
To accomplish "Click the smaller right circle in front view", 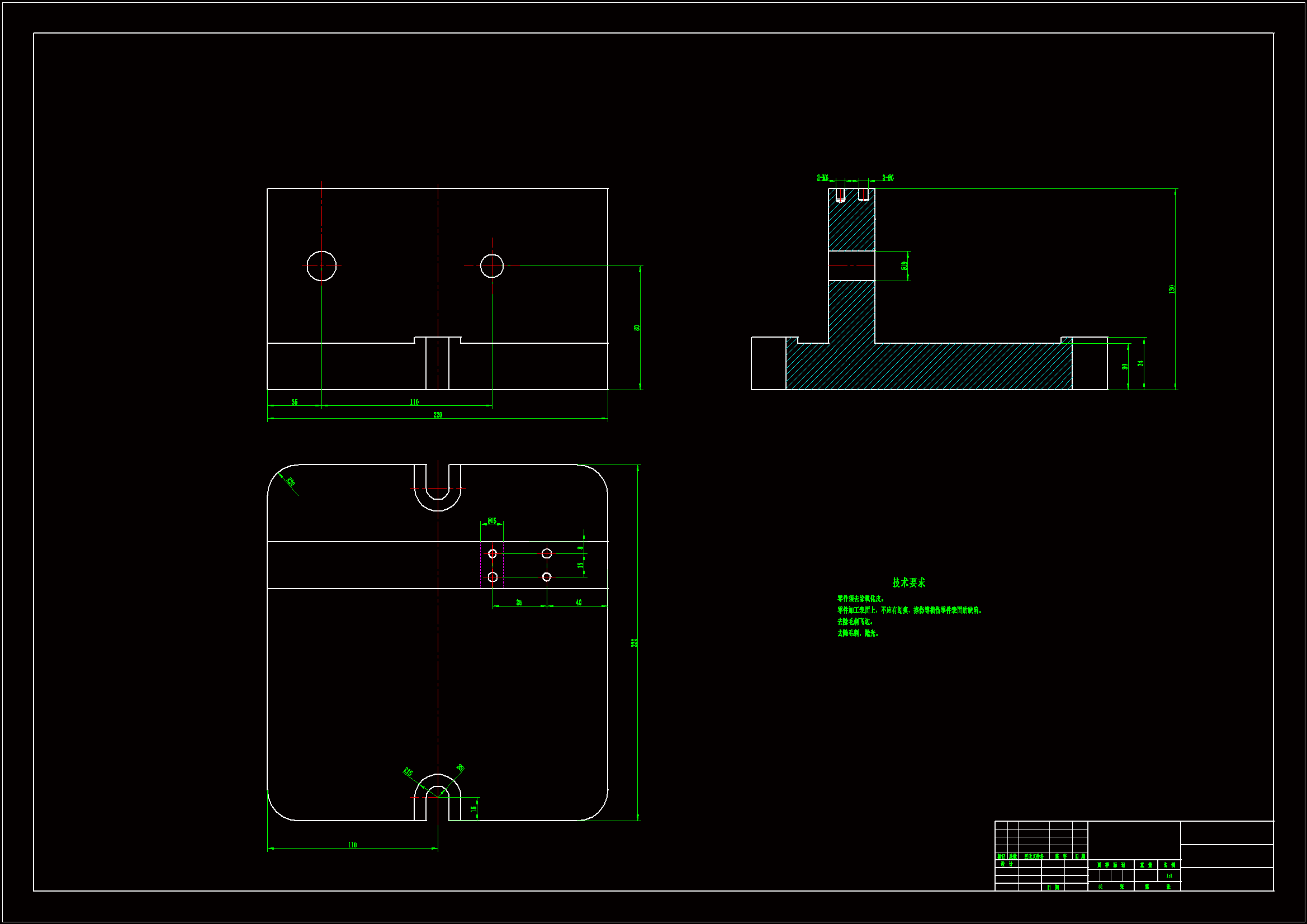I will pyautogui.click(x=492, y=266).
